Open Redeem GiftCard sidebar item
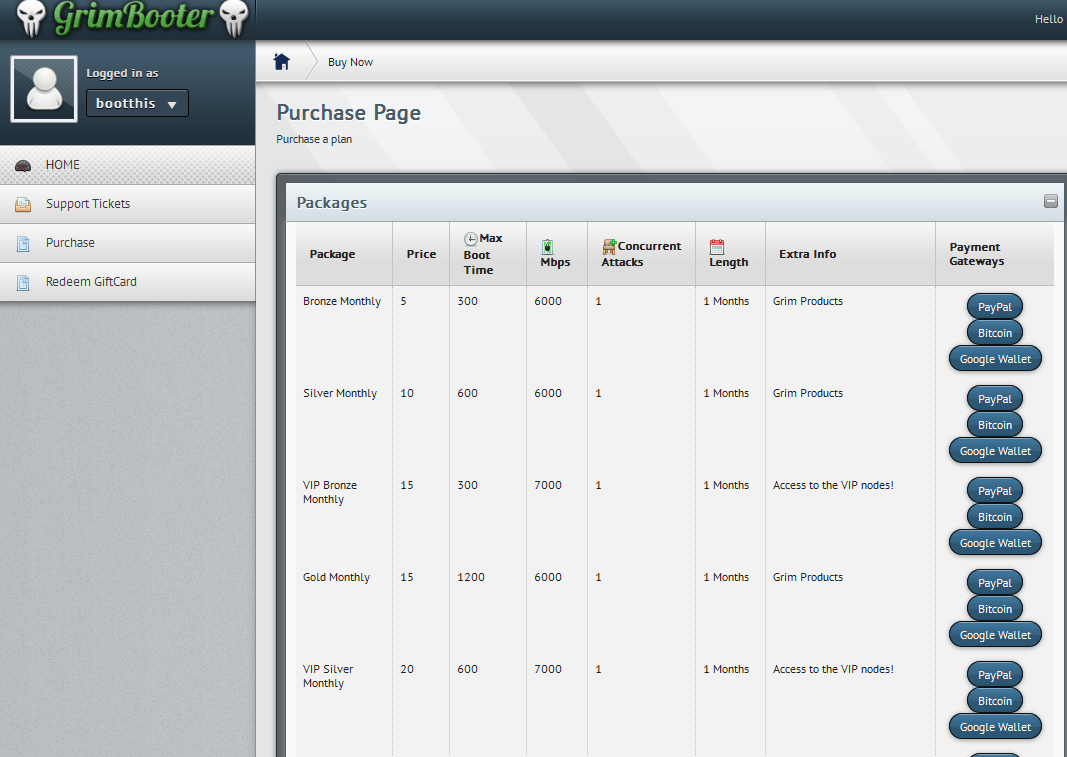1067x757 pixels. pyautogui.click(x=127, y=282)
